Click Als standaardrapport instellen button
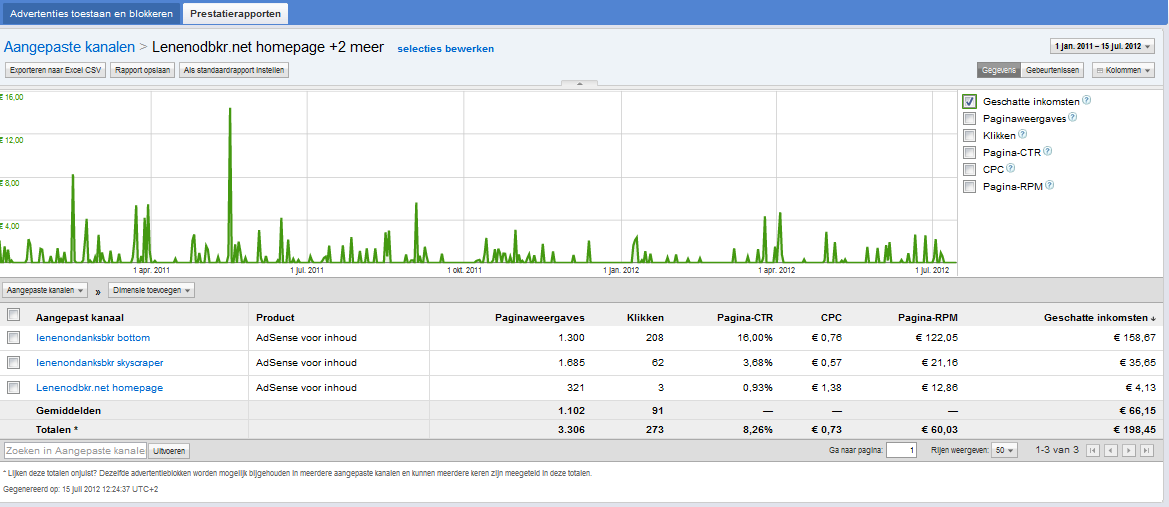The height and width of the screenshot is (507, 1169). [x=234, y=70]
